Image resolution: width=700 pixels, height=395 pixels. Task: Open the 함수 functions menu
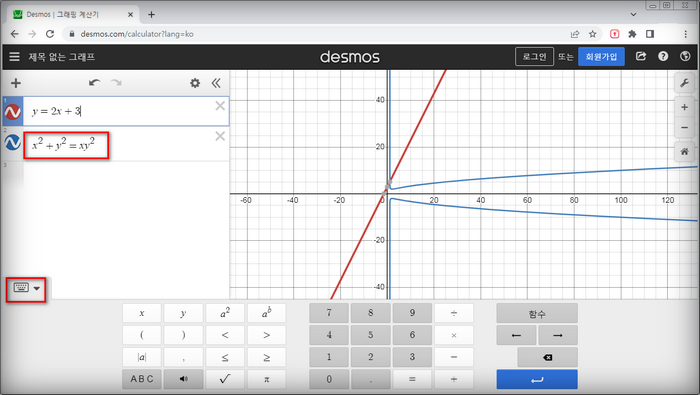(537, 313)
